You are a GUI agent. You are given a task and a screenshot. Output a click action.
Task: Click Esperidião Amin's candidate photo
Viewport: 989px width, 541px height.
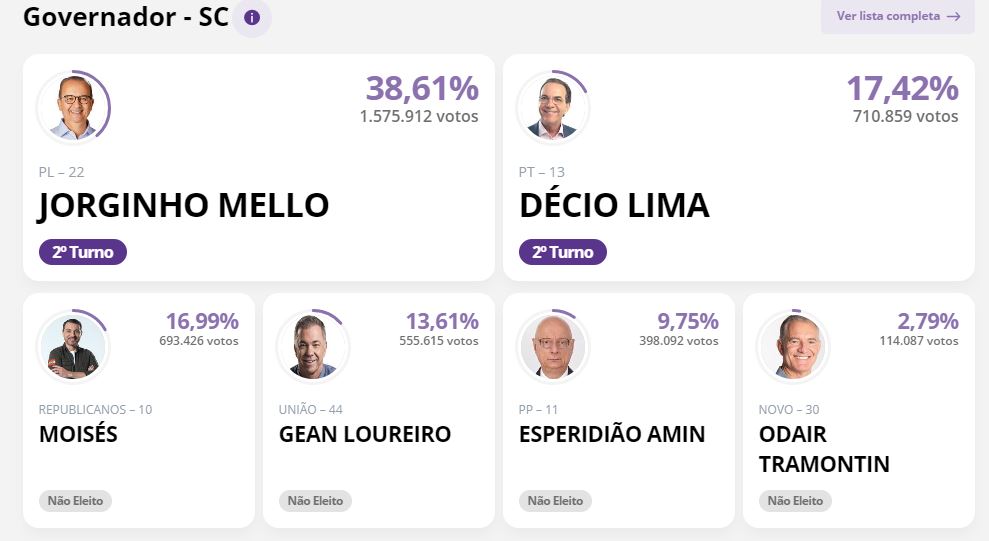coord(553,347)
